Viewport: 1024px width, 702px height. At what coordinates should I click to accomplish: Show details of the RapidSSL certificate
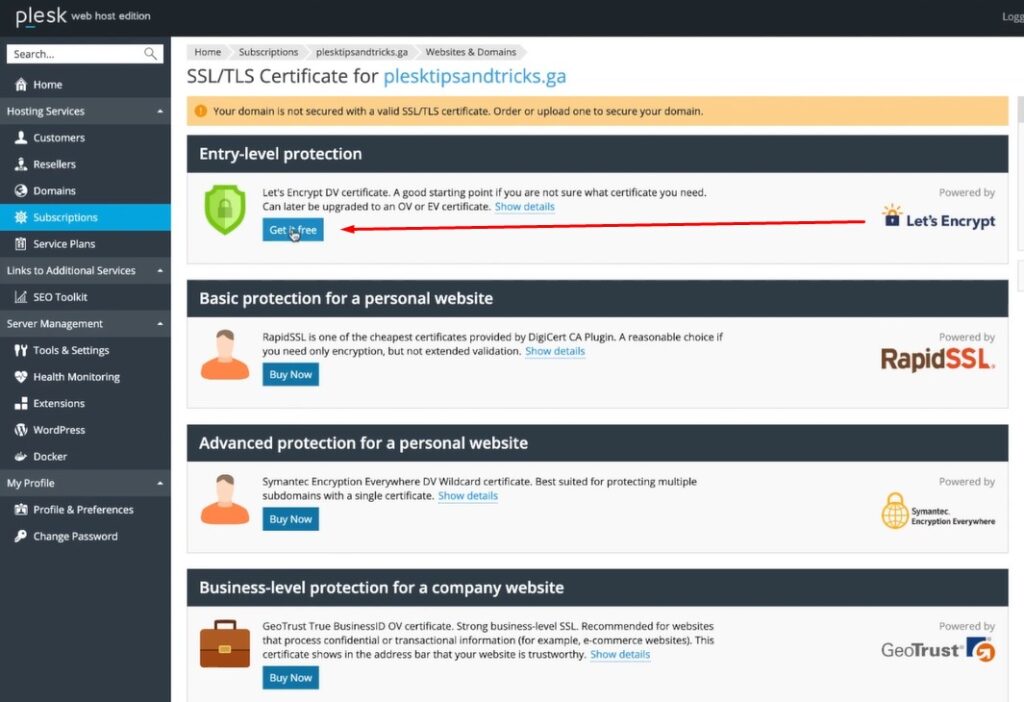(x=555, y=351)
